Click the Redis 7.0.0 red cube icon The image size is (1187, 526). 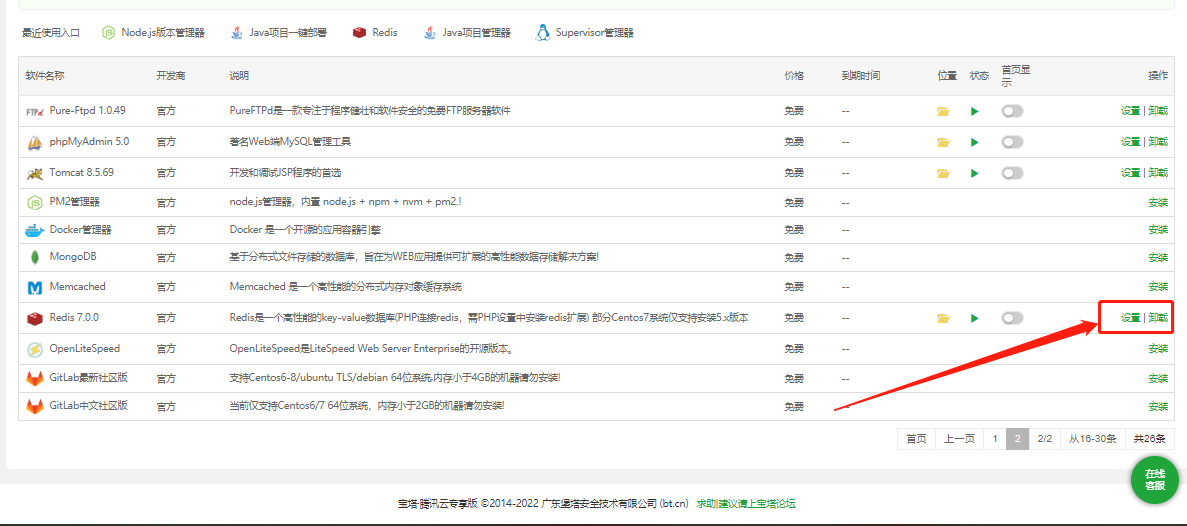(35, 319)
